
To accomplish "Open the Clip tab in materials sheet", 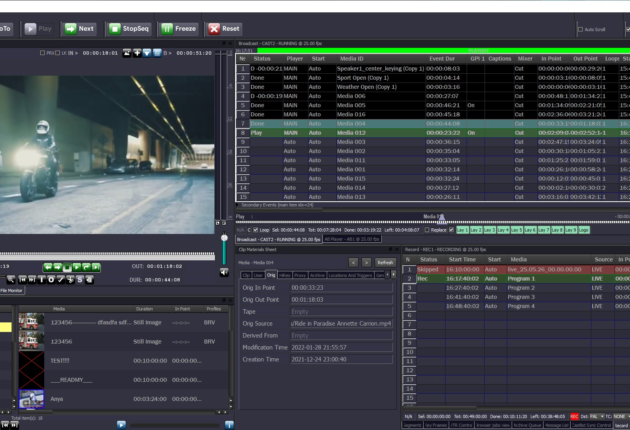I will (x=246, y=275).
